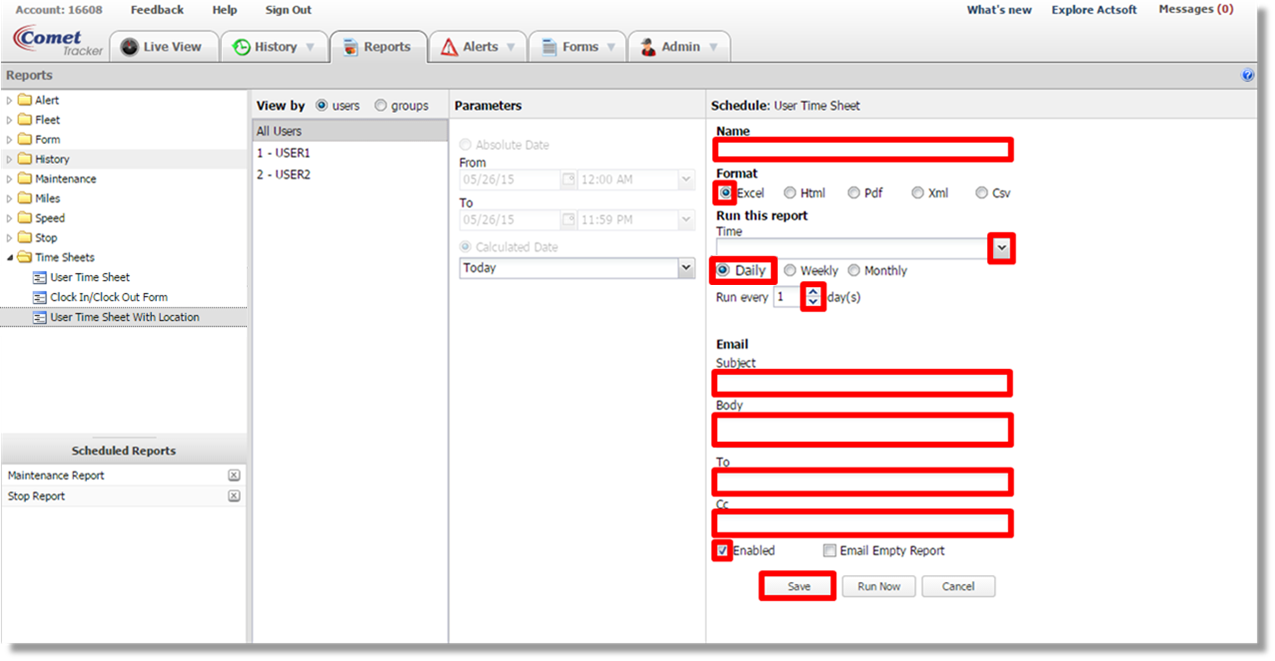
Task: Open the Explore Actsoft link
Action: [x=1094, y=10]
